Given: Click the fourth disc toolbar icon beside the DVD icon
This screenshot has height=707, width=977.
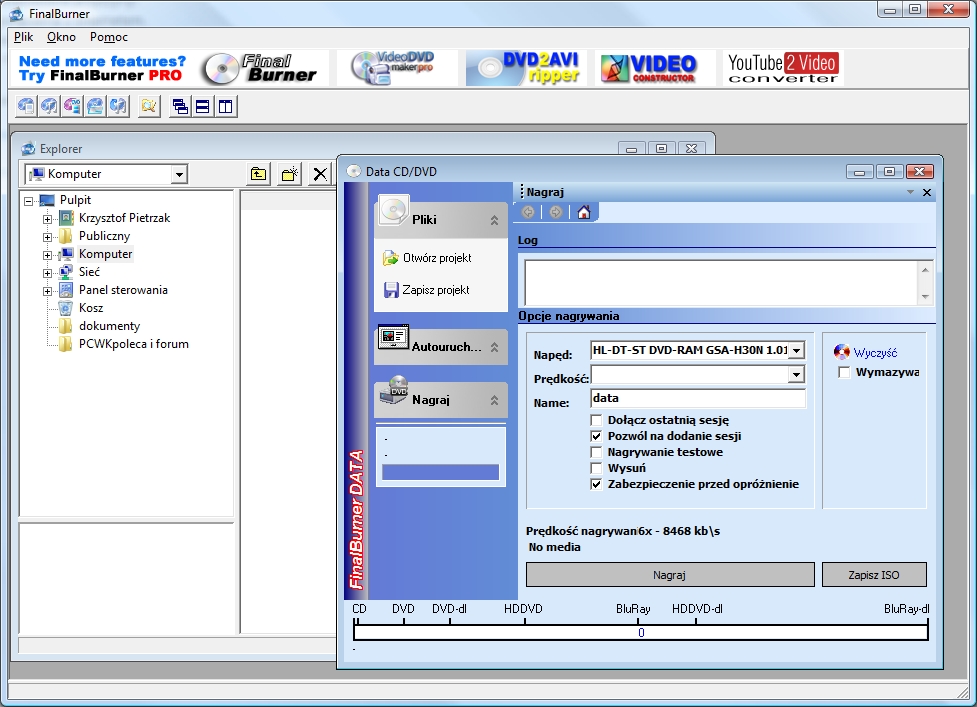Looking at the screenshot, I should coord(95,107).
